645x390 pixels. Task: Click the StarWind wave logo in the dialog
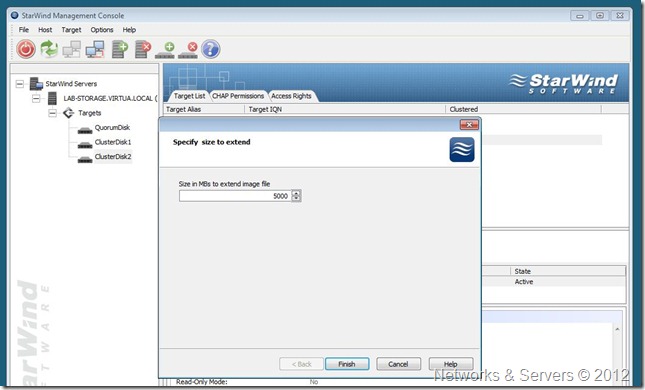[462, 149]
